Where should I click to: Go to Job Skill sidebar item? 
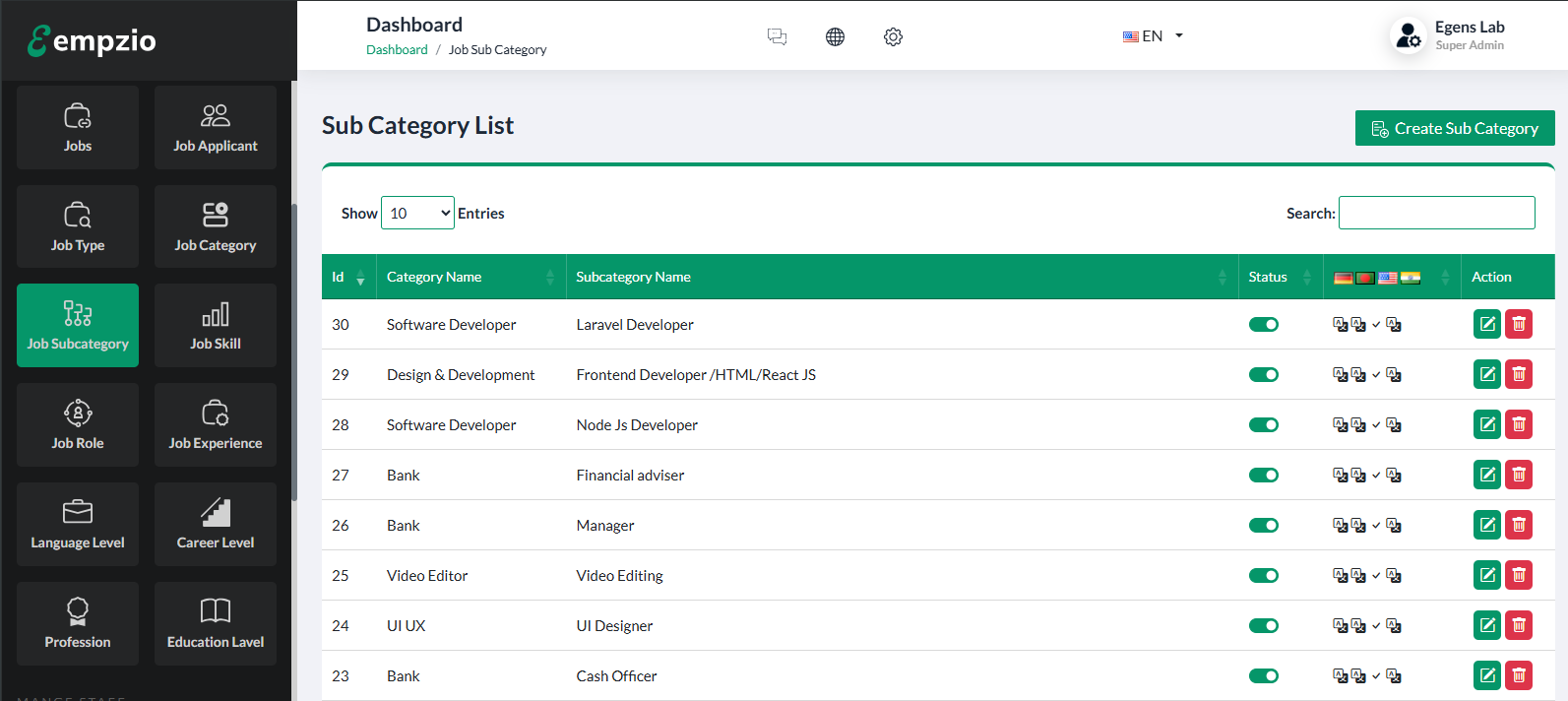pos(215,325)
